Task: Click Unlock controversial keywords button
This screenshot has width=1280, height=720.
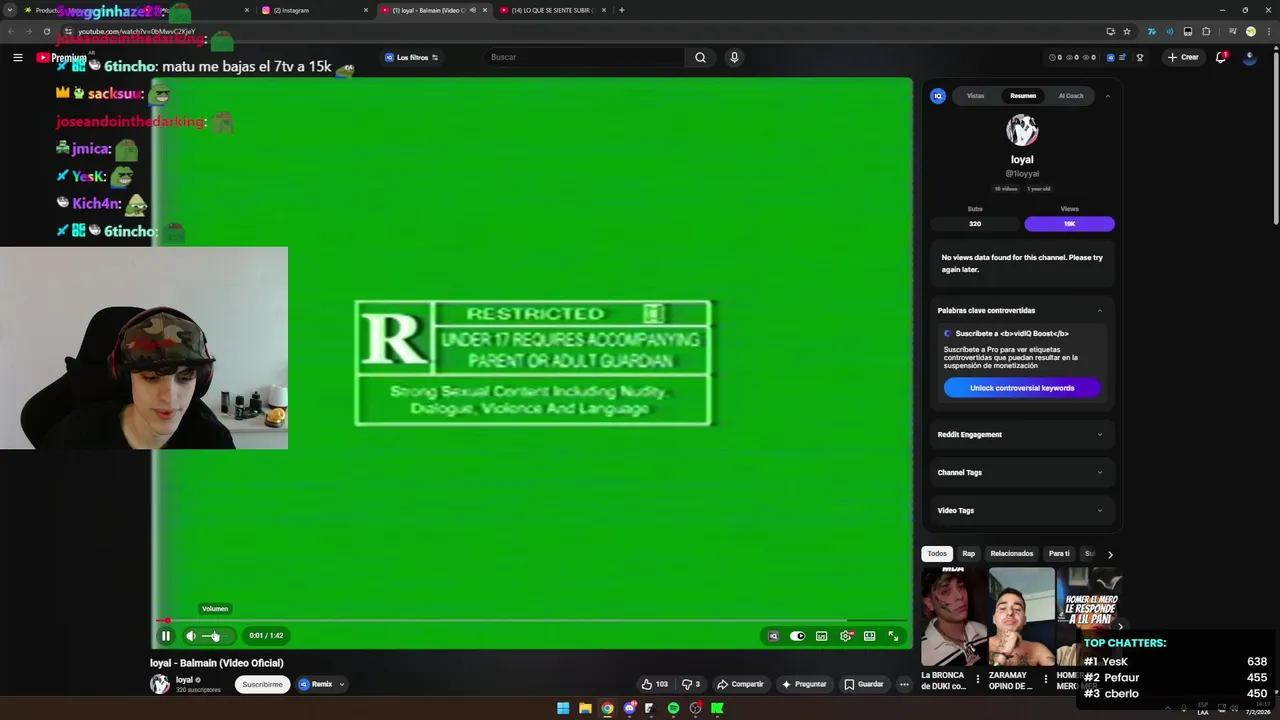Action: tap(1022, 388)
